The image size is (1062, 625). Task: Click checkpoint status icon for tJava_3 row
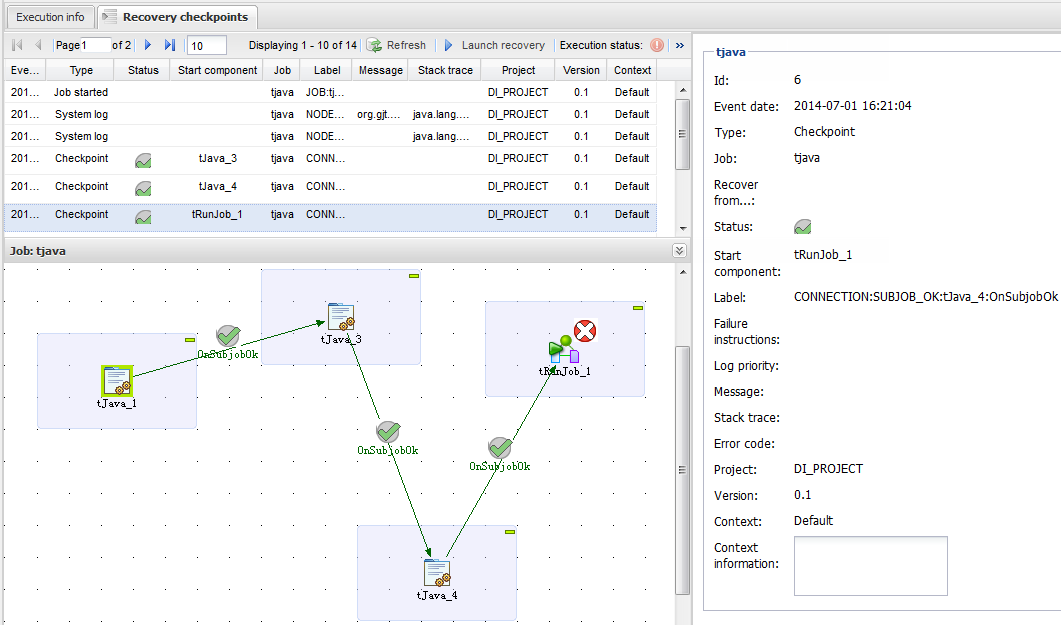pos(144,159)
